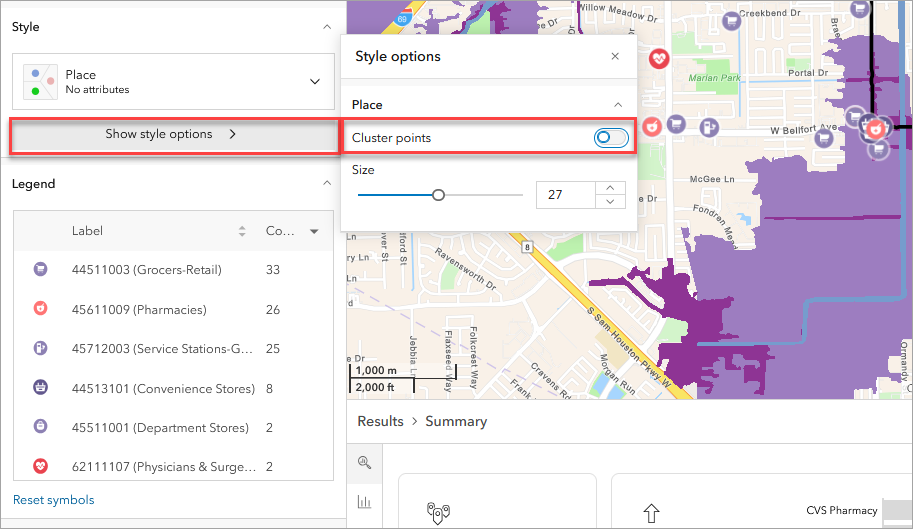Click Show style options button
The height and width of the screenshot is (529, 913).
172,134
